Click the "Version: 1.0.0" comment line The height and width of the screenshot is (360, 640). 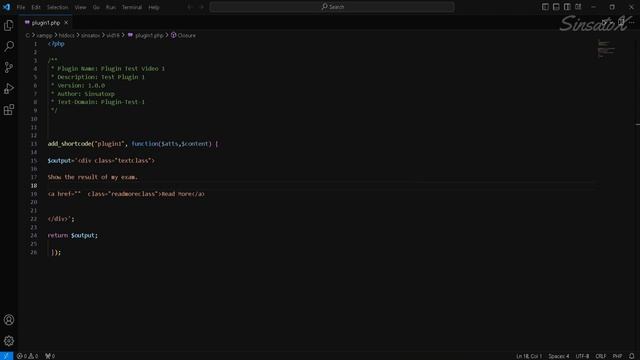coord(78,85)
